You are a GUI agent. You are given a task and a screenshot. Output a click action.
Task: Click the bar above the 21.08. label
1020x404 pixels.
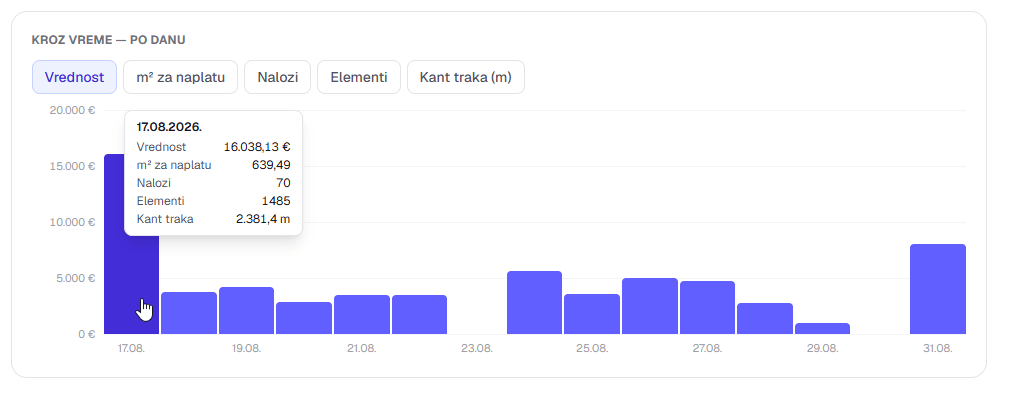click(x=362, y=315)
